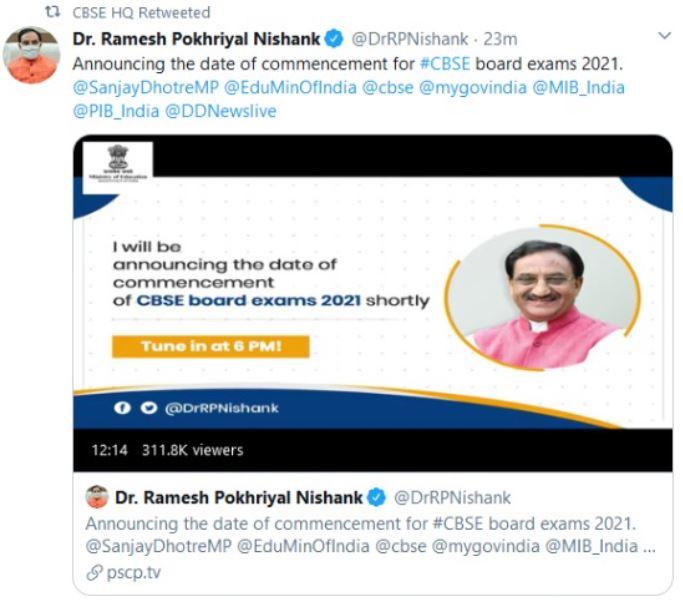Click the #CBSE hashtag in tweet text
Image resolution: width=683 pixels, height=600 pixels.
445,64
